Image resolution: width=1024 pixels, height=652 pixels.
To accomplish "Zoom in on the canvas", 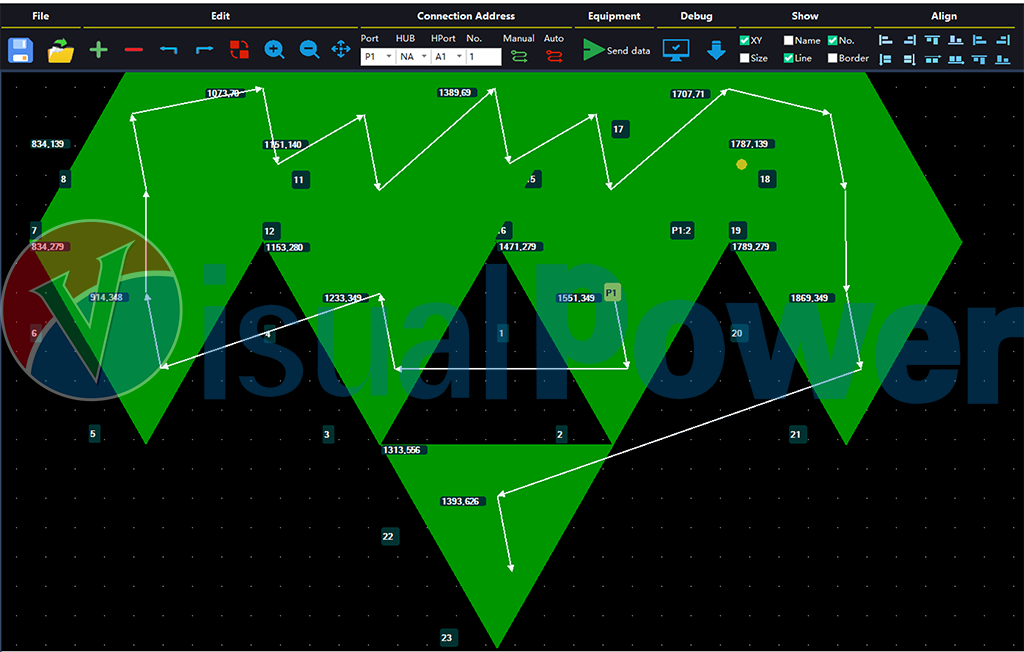I will tap(274, 50).
